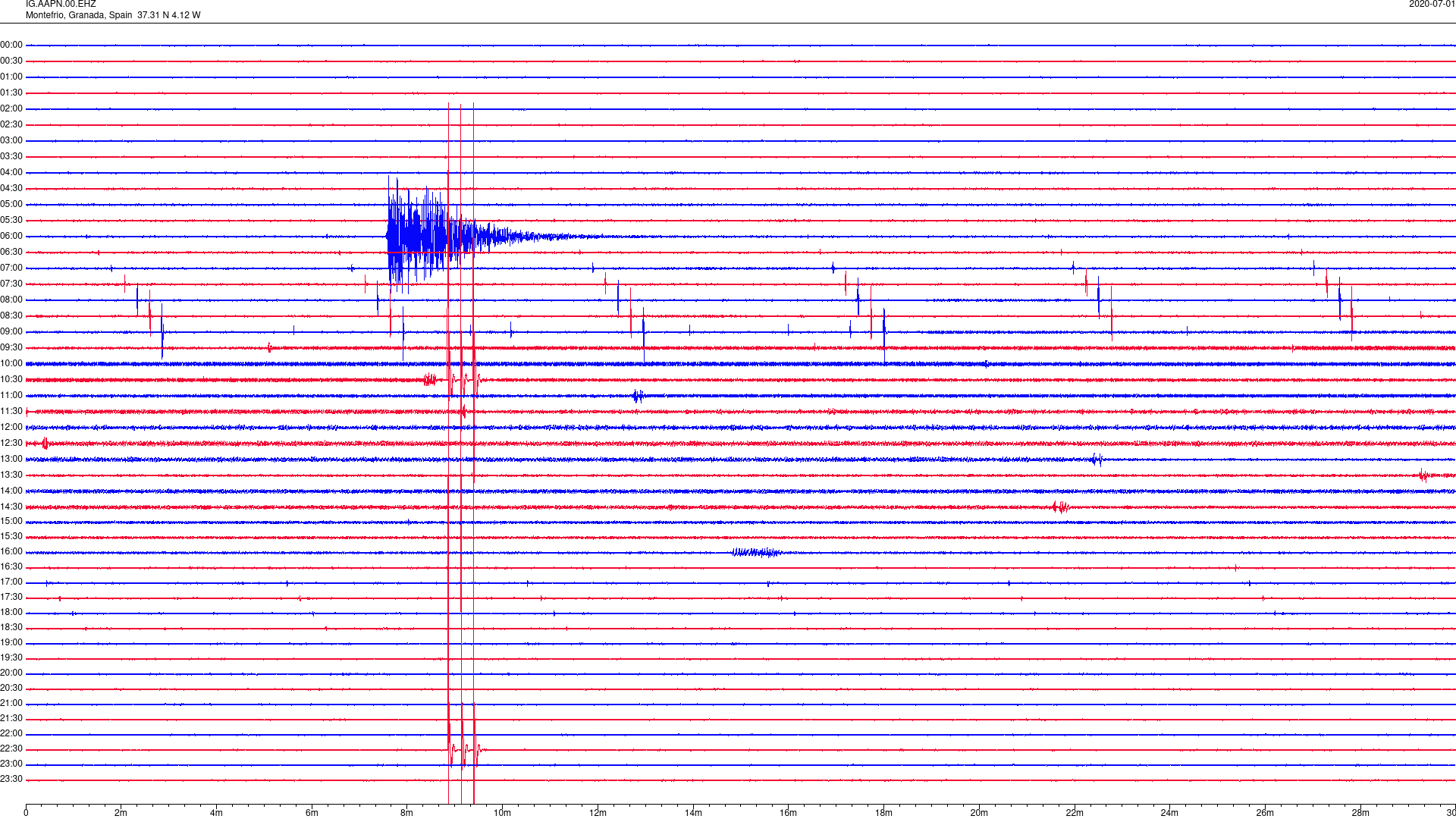Click the red burst on the 14:30 trace
The height and width of the screenshot is (819, 1456).
(x=1060, y=507)
